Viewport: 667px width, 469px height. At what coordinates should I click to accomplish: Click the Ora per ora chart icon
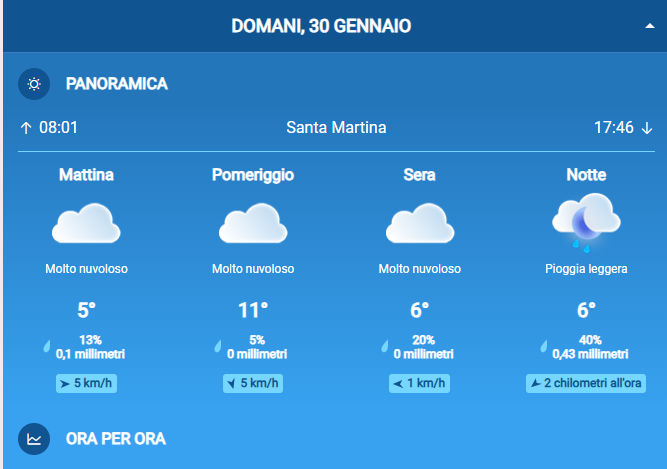point(34,438)
